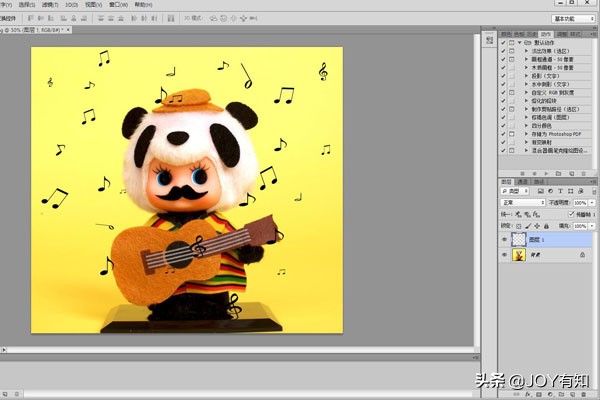This screenshot has height=400, width=600.
Task: Click the new action set folder icon
Action: click(x=558, y=174)
